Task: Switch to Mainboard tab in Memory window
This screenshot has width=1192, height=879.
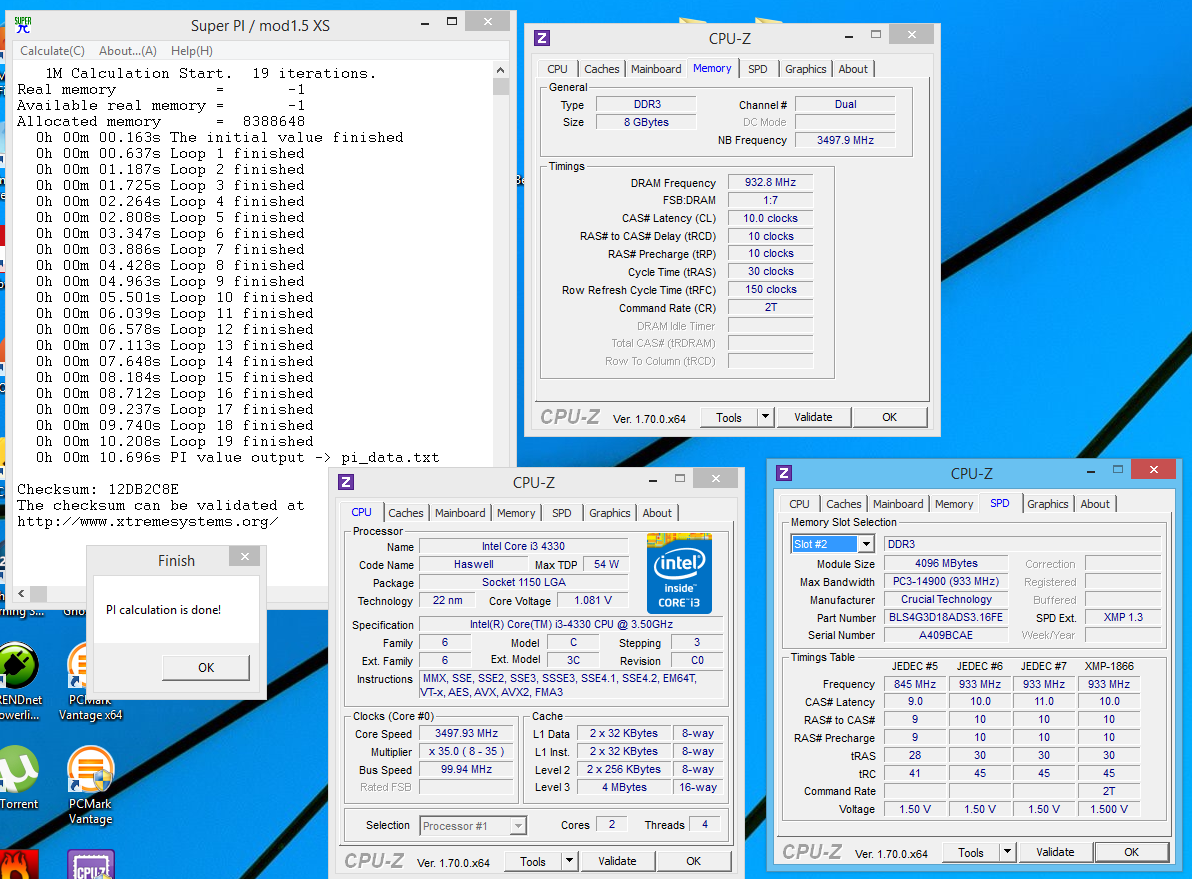Action: (x=656, y=68)
